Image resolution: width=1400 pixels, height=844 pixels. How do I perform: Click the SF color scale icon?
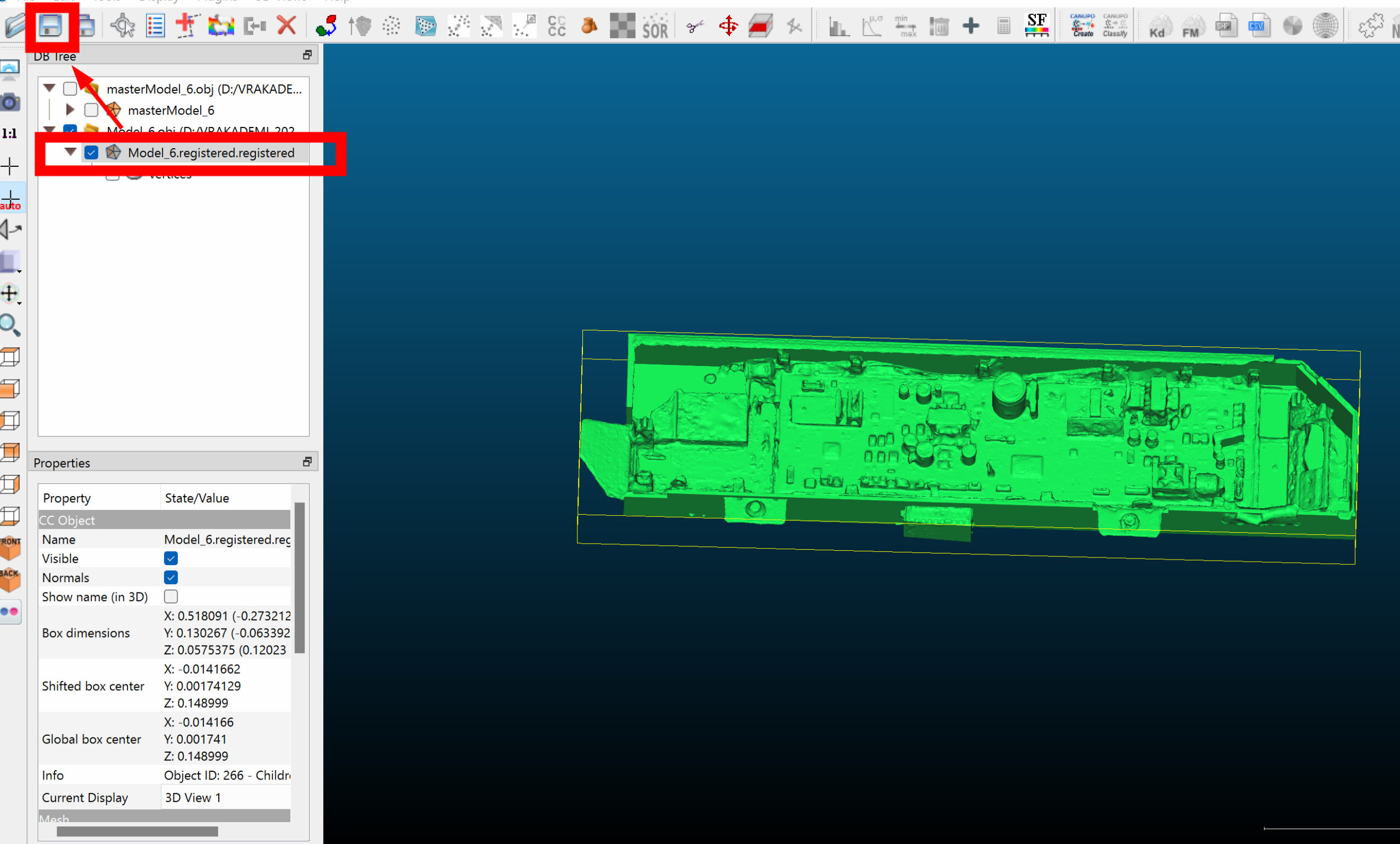coord(1036,26)
